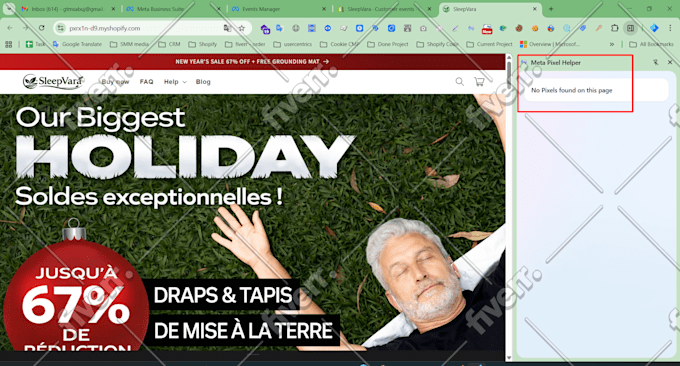Go back to the previous page
Viewport: 680px width, 366px height.
(x=10, y=28)
